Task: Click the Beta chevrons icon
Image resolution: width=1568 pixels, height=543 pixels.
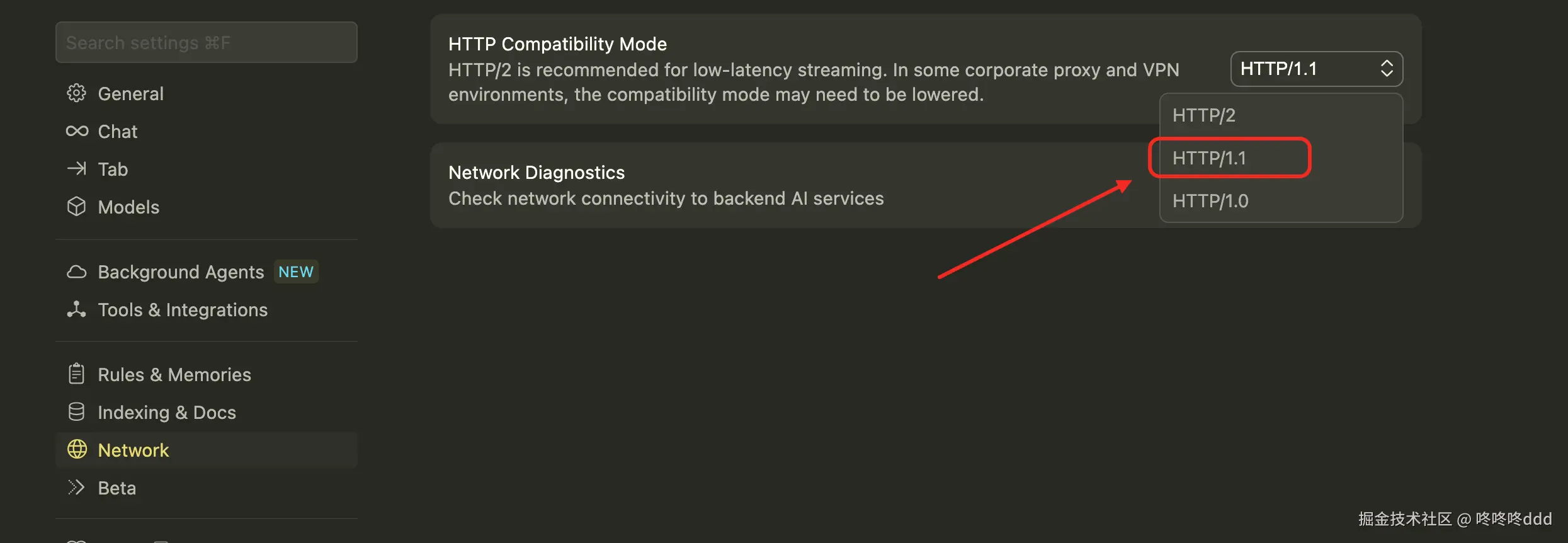Action: 76,488
